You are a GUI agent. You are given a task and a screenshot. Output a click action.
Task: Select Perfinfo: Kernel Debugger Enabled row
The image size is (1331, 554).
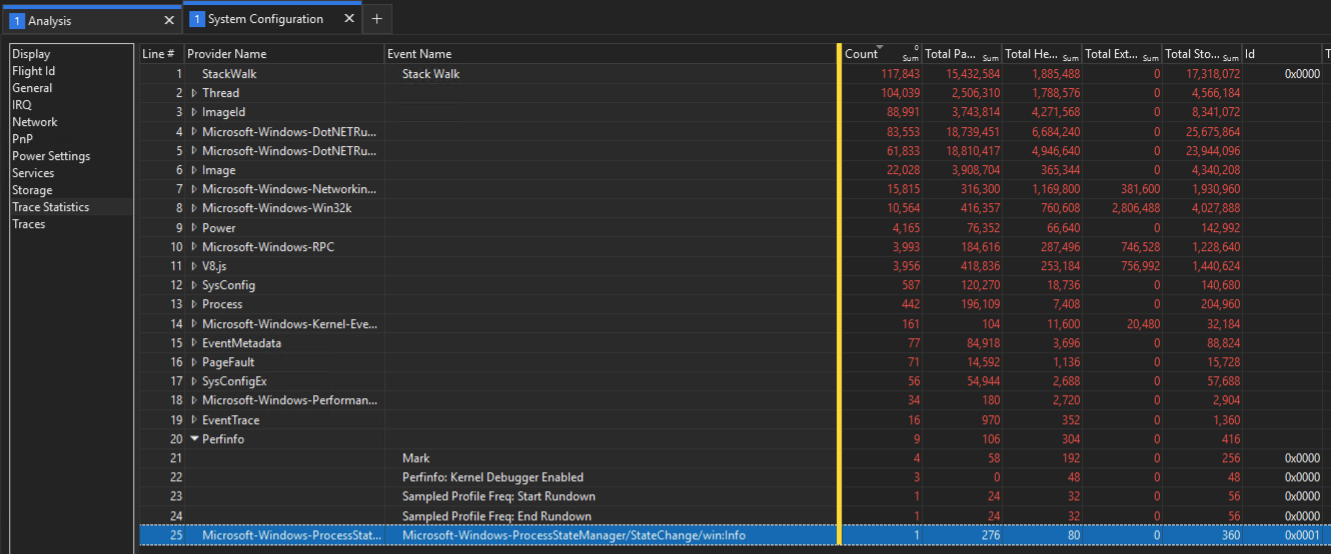pos(493,478)
